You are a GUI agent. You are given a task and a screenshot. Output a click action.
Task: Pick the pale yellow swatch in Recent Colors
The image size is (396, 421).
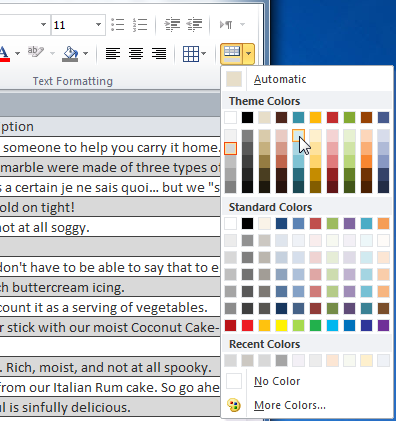(x=367, y=360)
